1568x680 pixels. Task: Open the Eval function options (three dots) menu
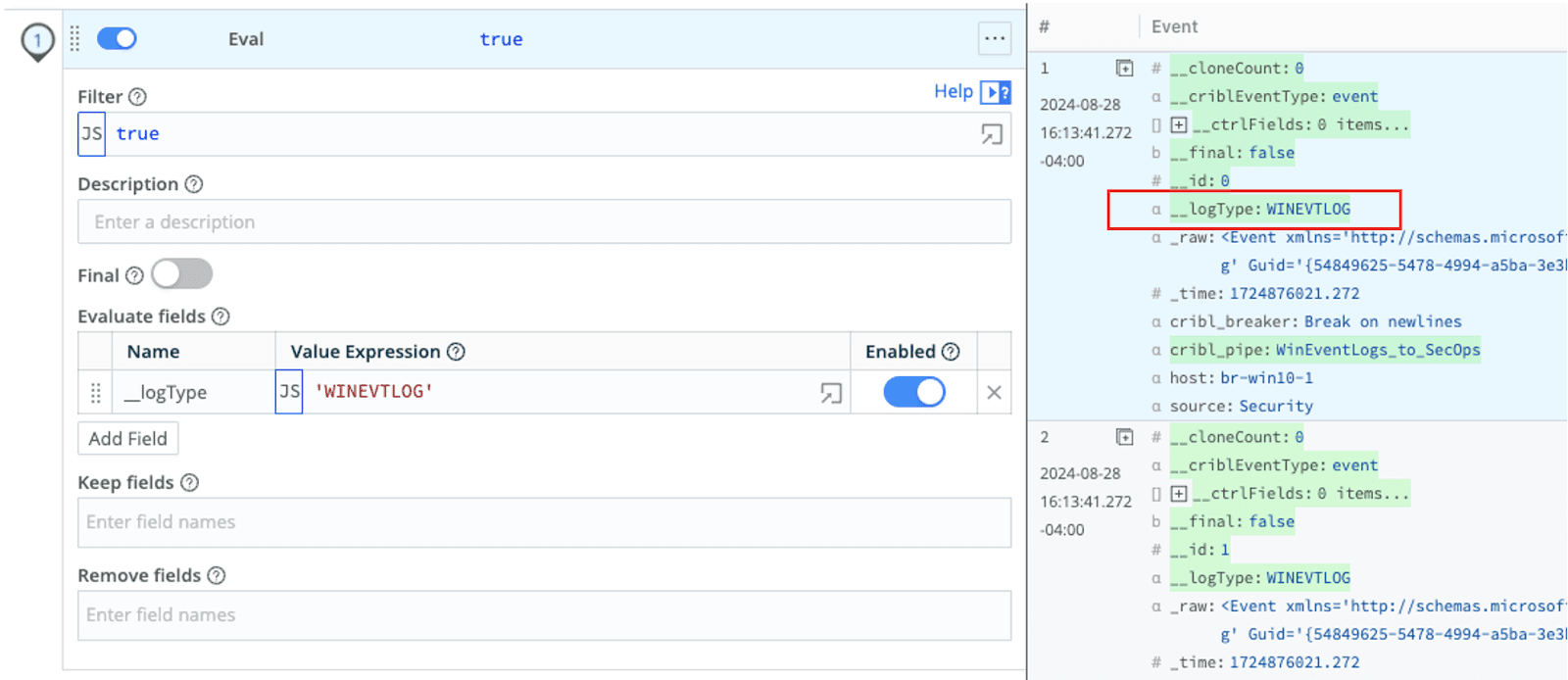[994, 39]
